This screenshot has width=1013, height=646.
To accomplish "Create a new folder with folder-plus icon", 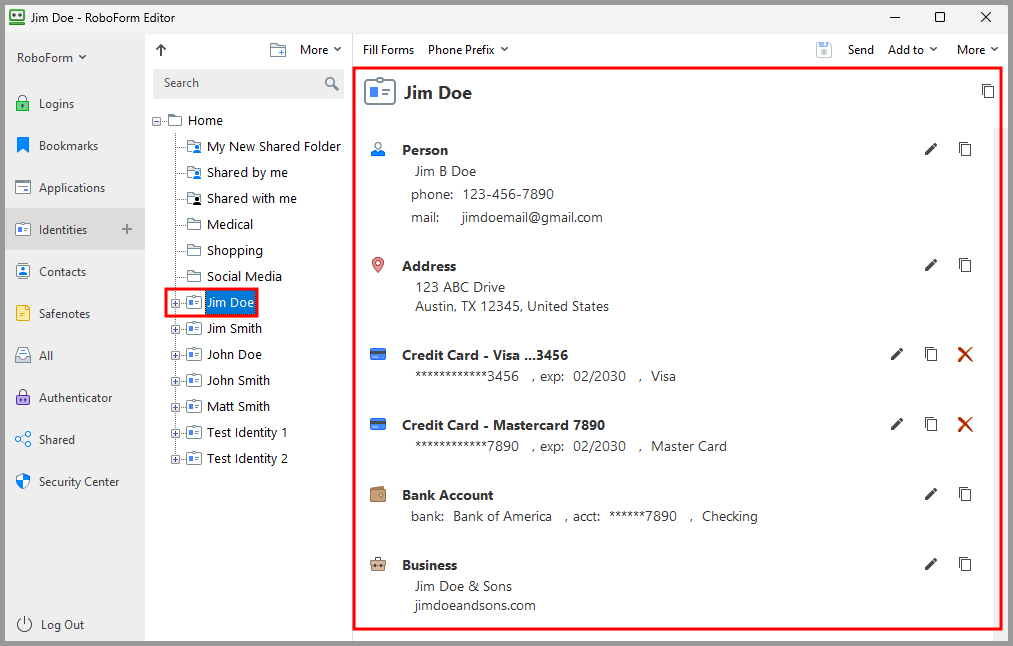I will click(x=278, y=50).
